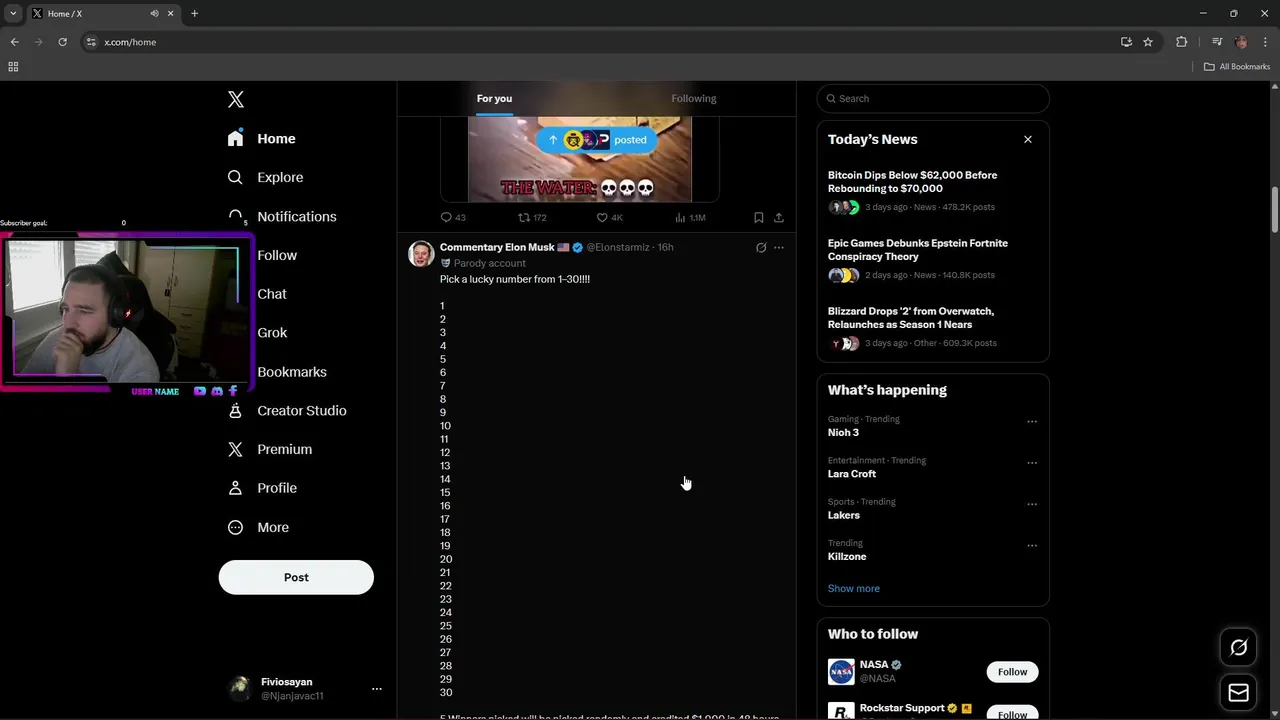The width and height of the screenshot is (1280, 720).
Task: Open browser Extensions puzzle icon
Action: [1182, 42]
